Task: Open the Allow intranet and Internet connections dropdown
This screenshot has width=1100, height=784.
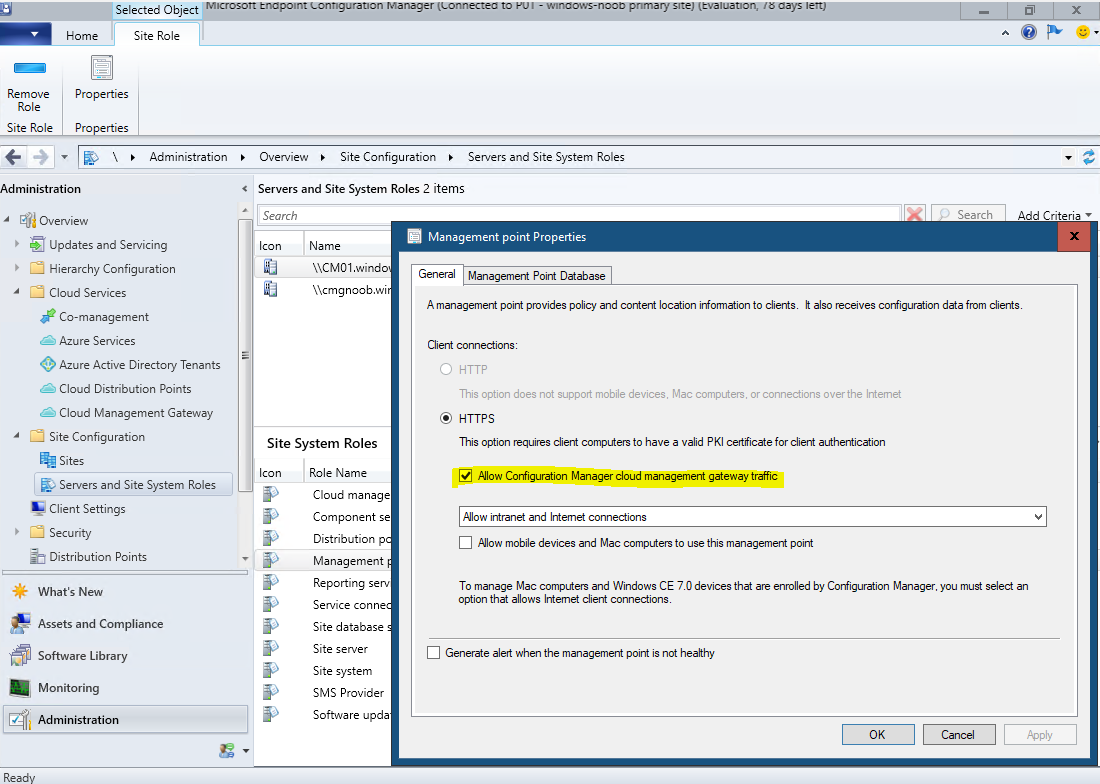Action: coord(752,517)
